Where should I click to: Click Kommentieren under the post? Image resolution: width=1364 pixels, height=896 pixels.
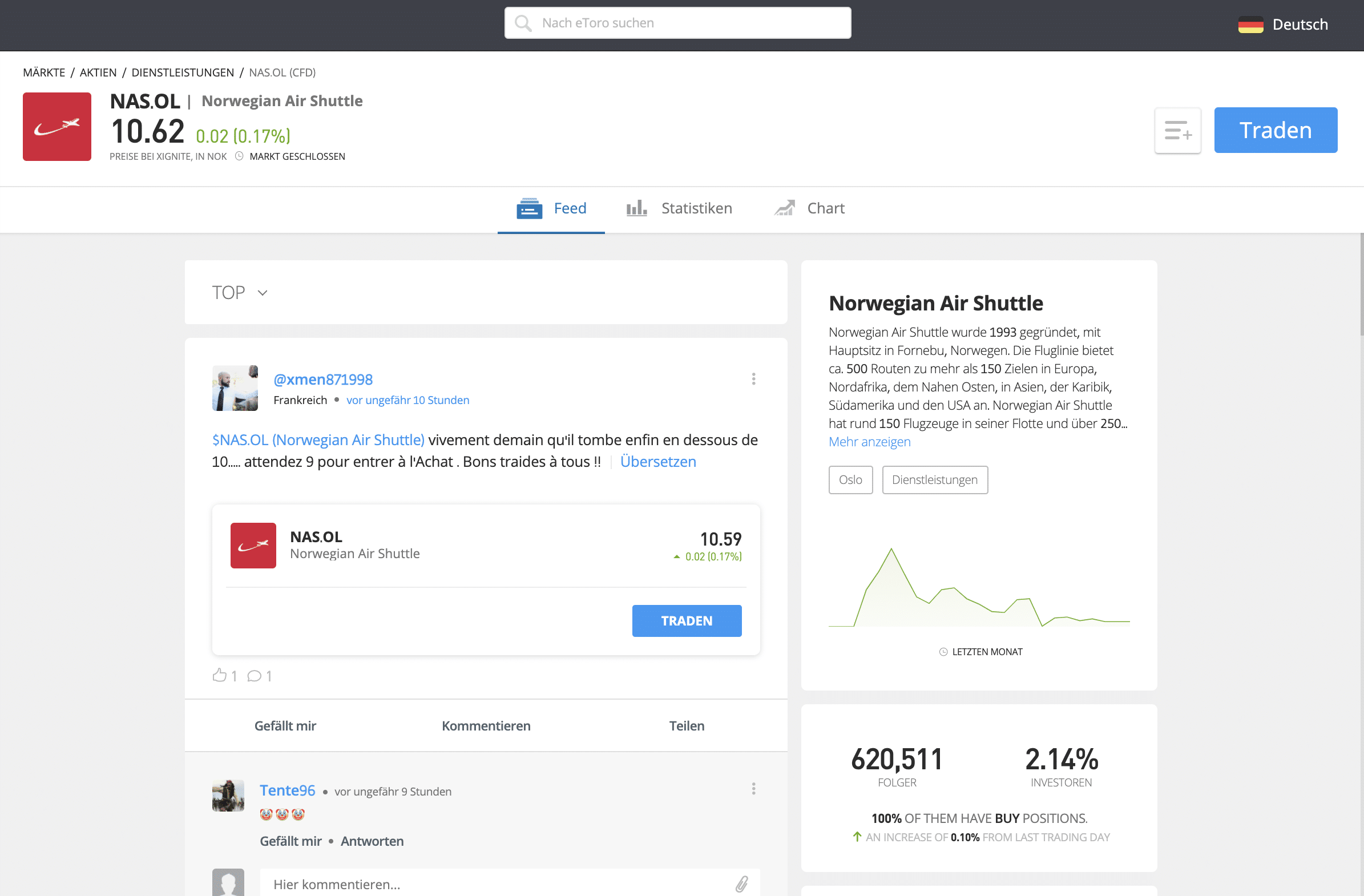[487, 726]
